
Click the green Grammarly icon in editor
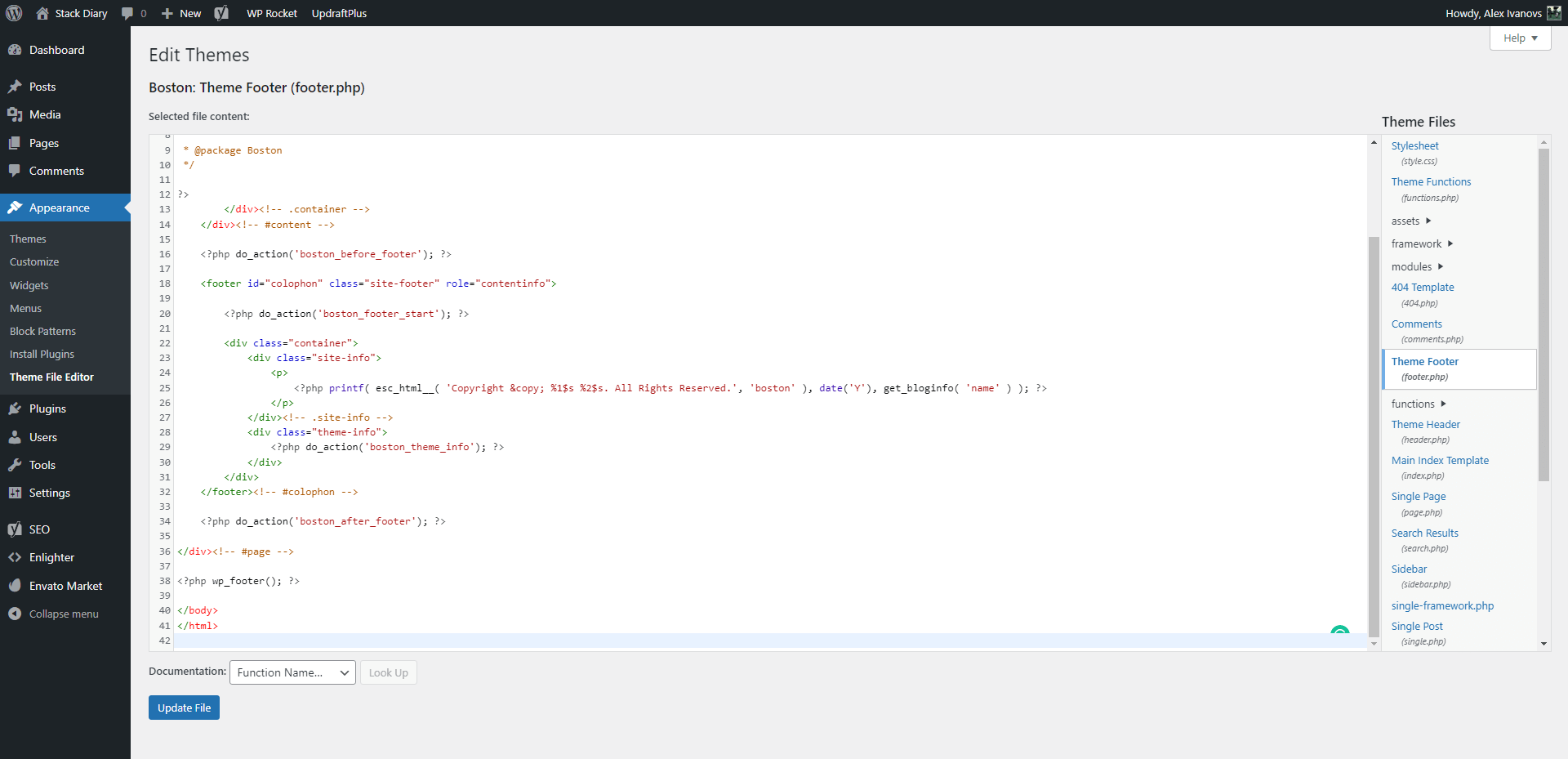coord(1339,630)
